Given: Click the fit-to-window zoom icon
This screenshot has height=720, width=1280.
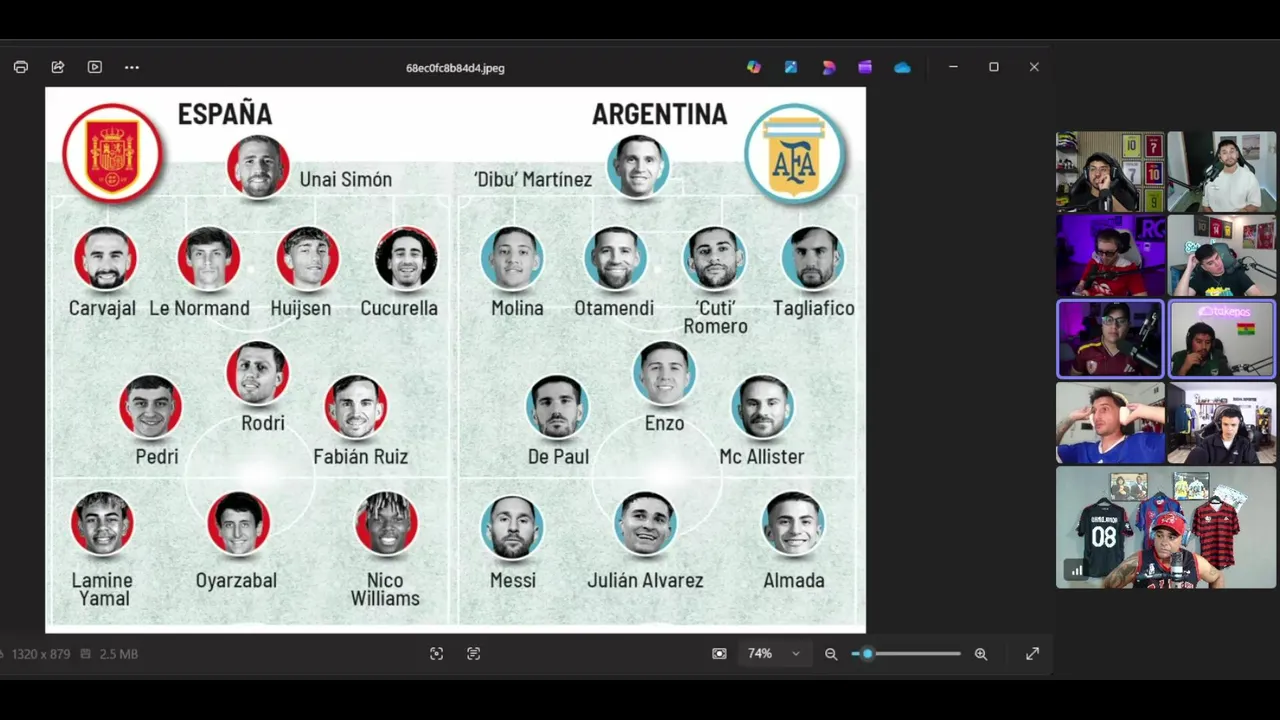Looking at the screenshot, I should [719, 653].
